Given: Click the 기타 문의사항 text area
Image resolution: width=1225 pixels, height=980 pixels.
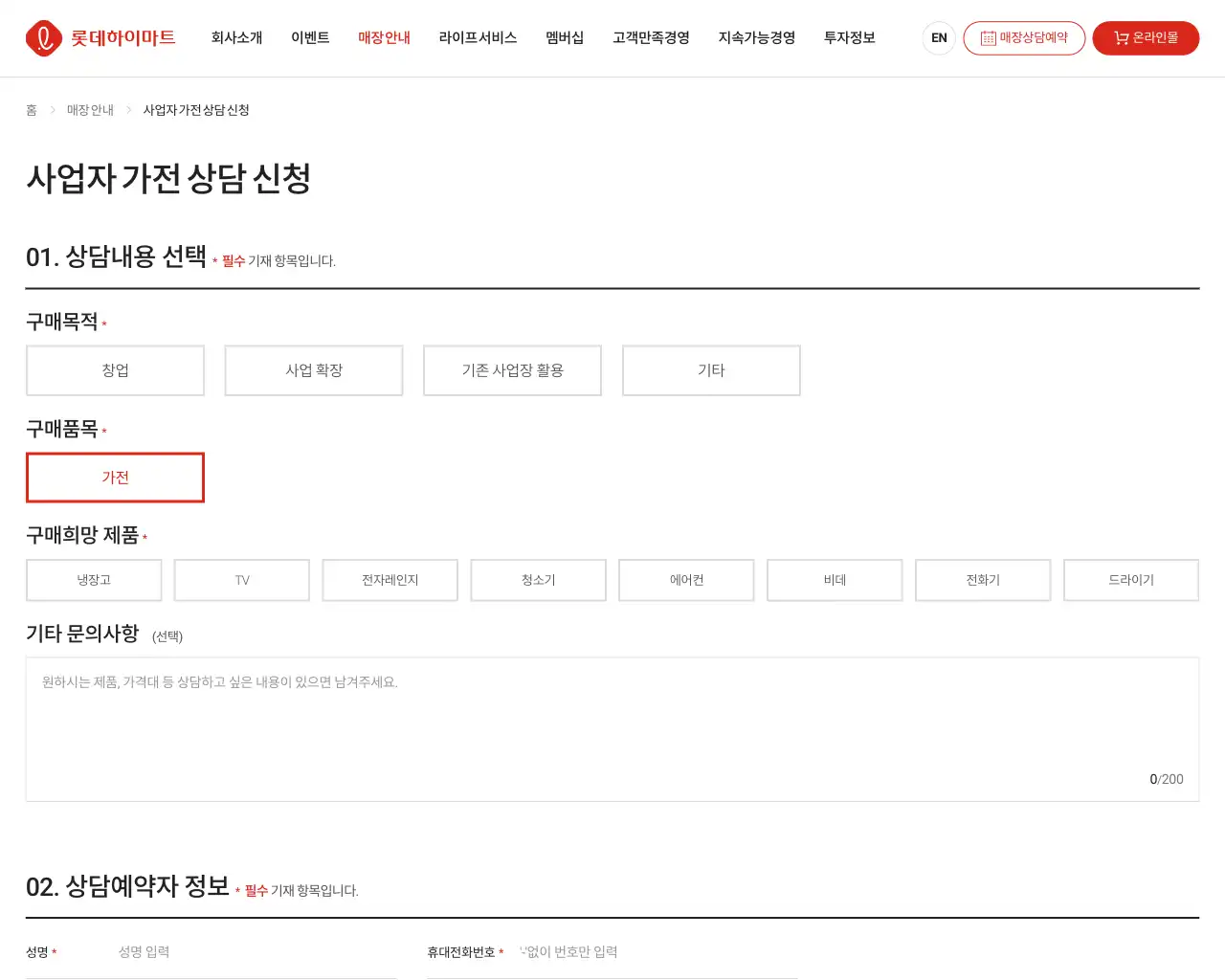Looking at the screenshot, I should click(612, 727).
